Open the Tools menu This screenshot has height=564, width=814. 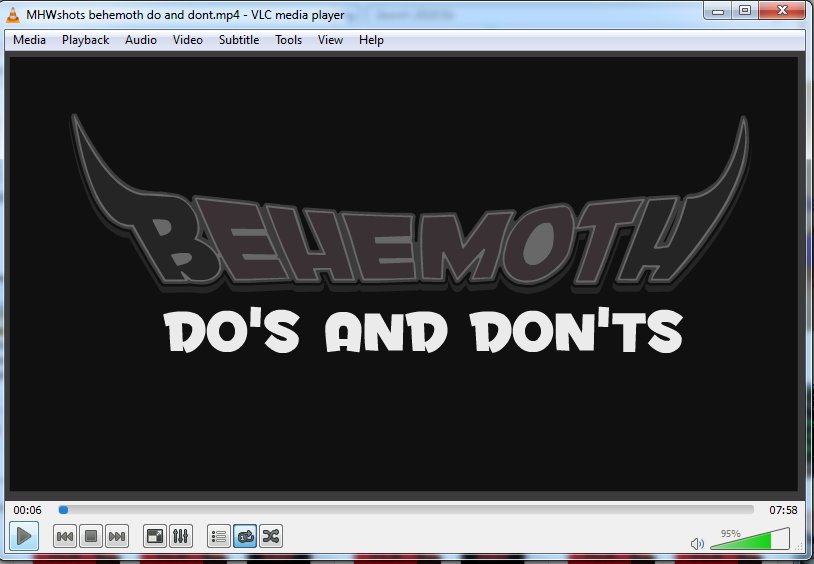(x=289, y=40)
